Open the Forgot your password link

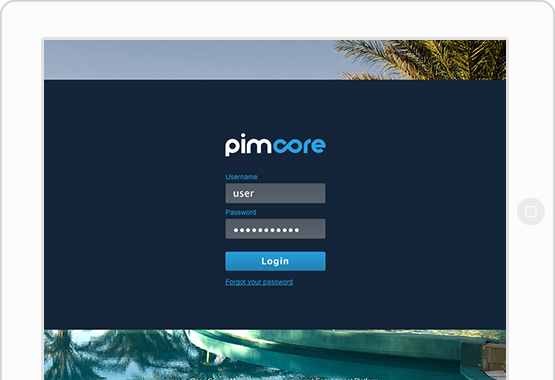(x=259, y=282)
